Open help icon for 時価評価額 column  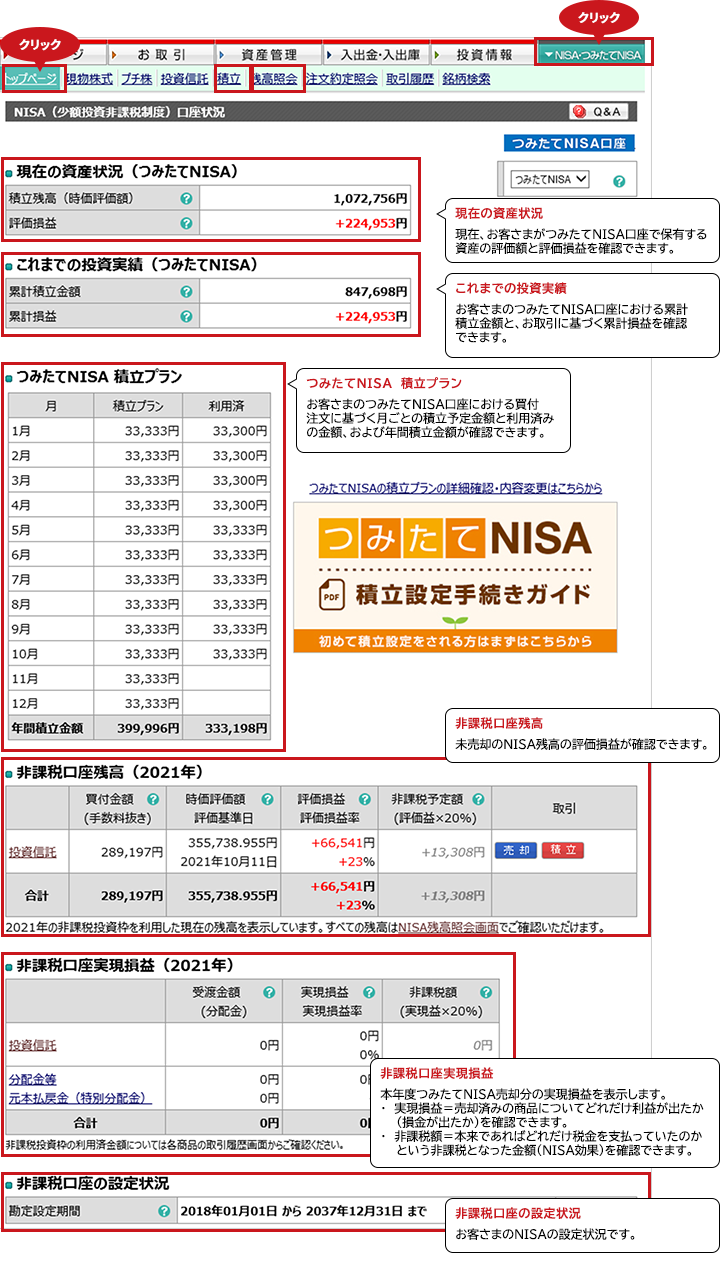click(x=267, y=799)
